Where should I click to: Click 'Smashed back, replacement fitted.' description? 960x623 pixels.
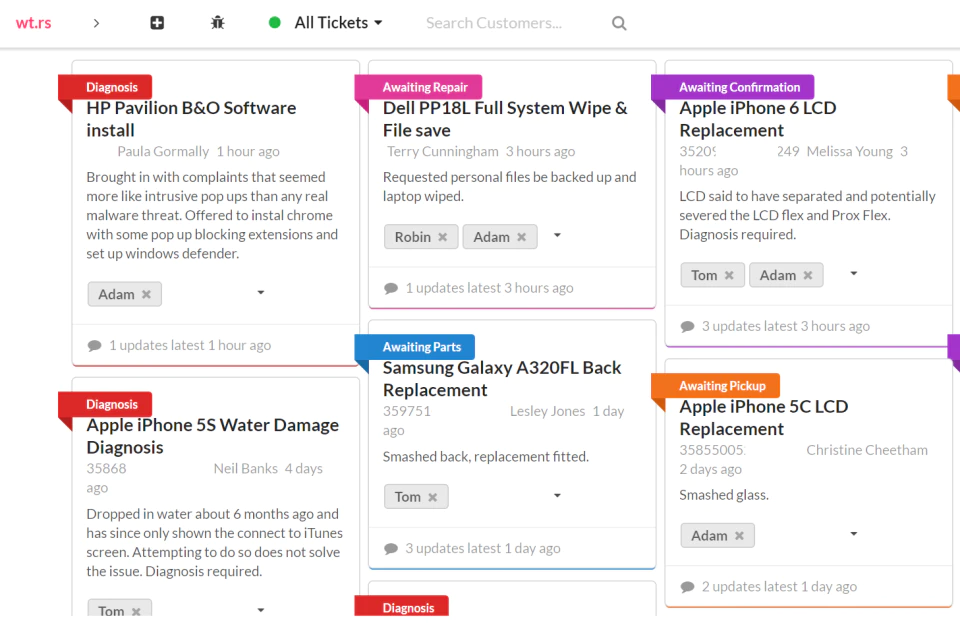click(x=486, y=457)
